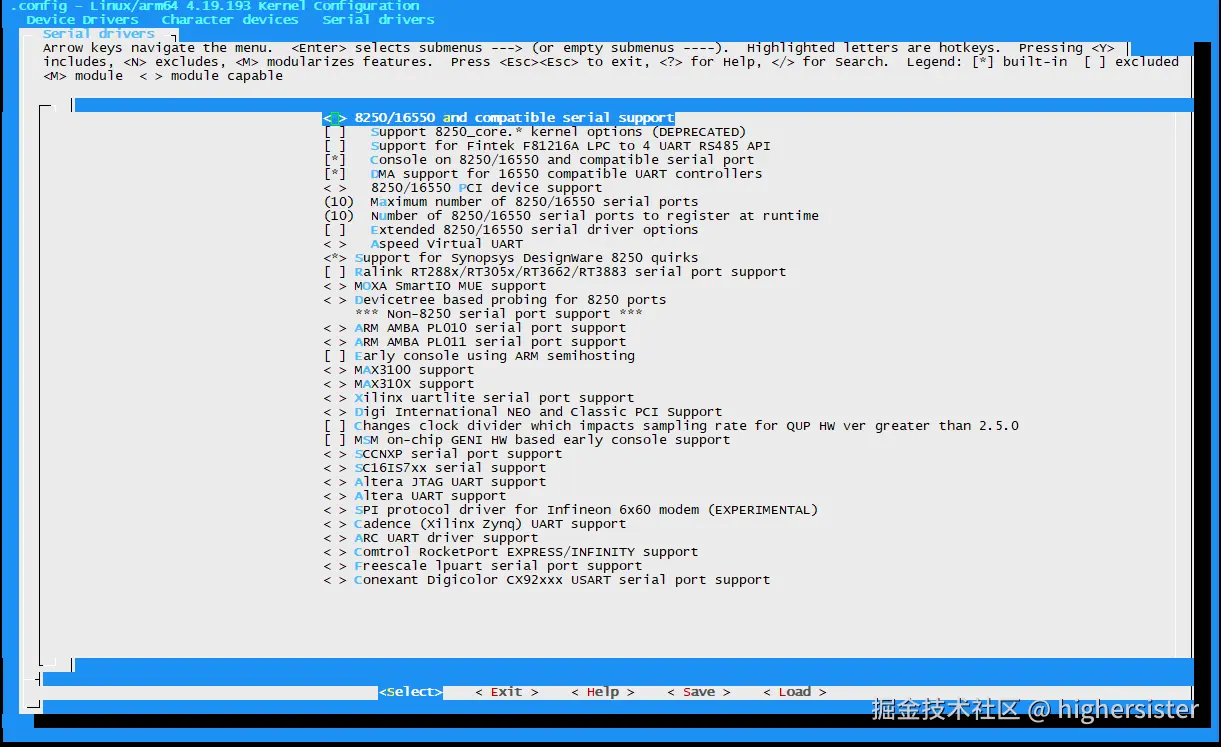Click the Load button
Image resolution: width=1221 pixels, height=747 pixels.
(794, 692)
